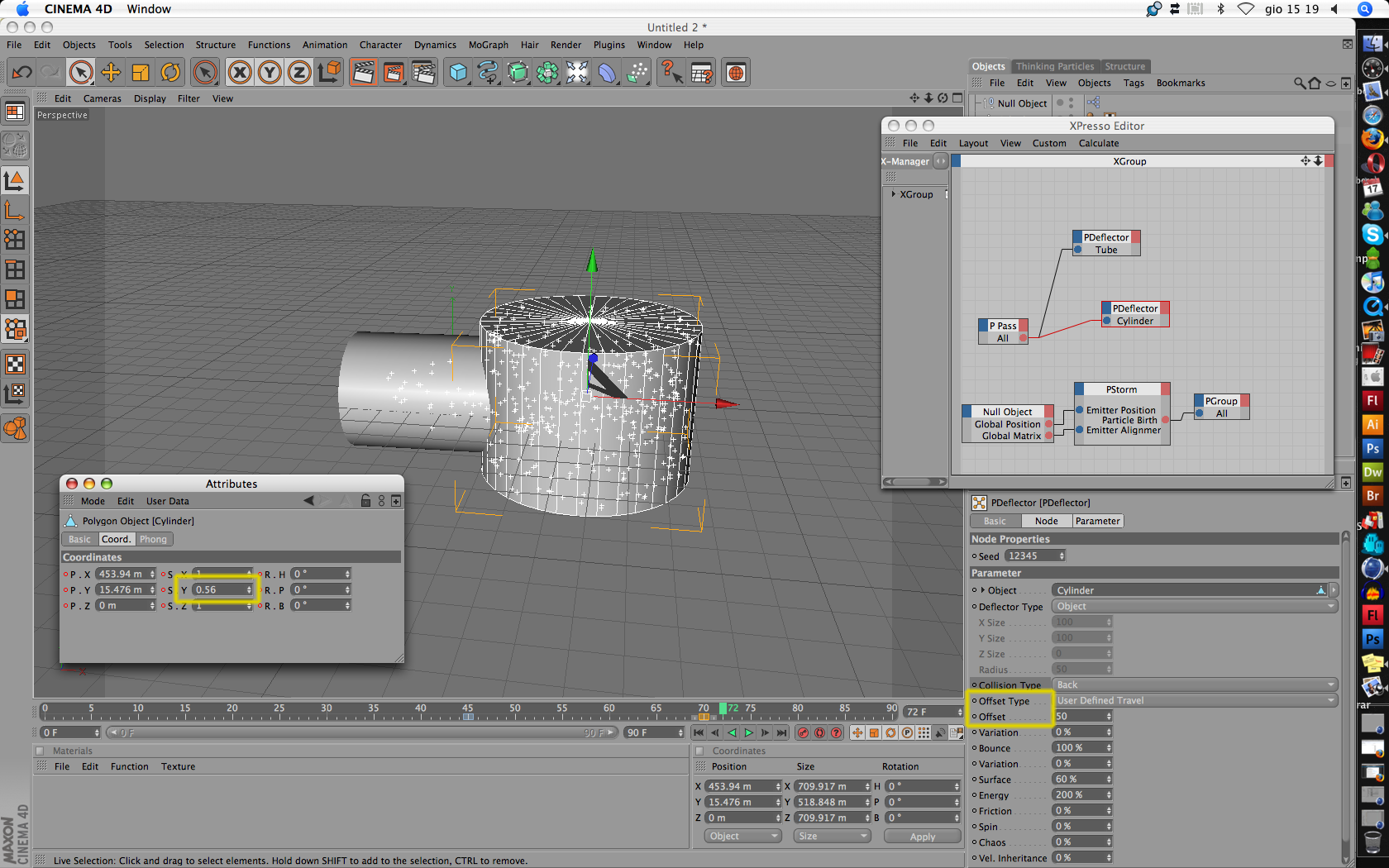Switch to the Parameter tab
1389x868 pixels.
point(1097,521)
